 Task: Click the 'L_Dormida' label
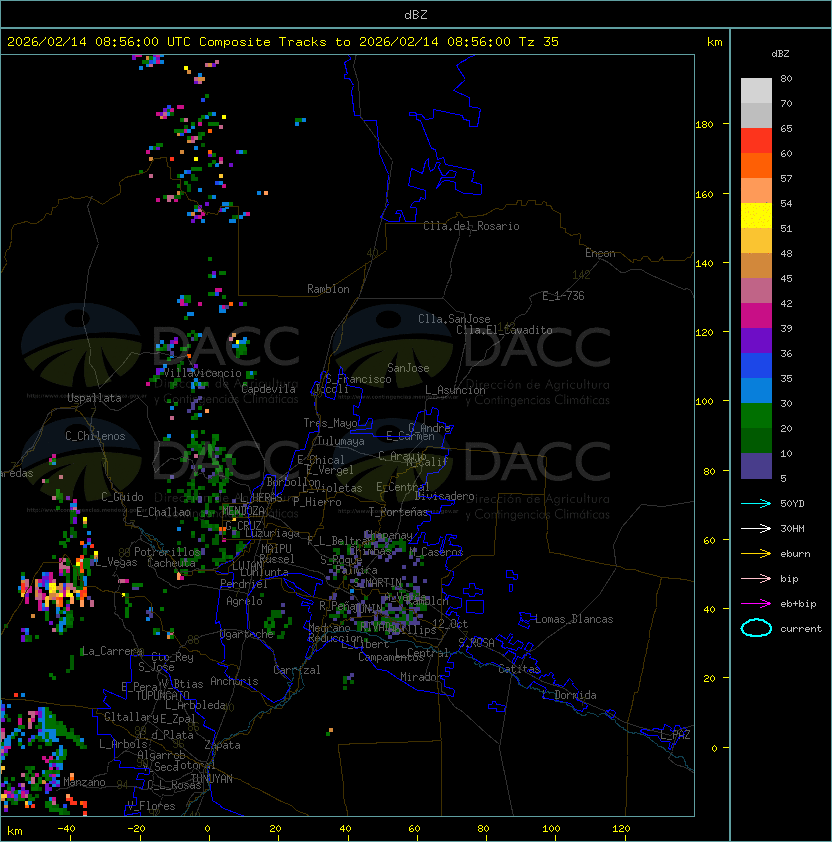click(x=569, y=695)
